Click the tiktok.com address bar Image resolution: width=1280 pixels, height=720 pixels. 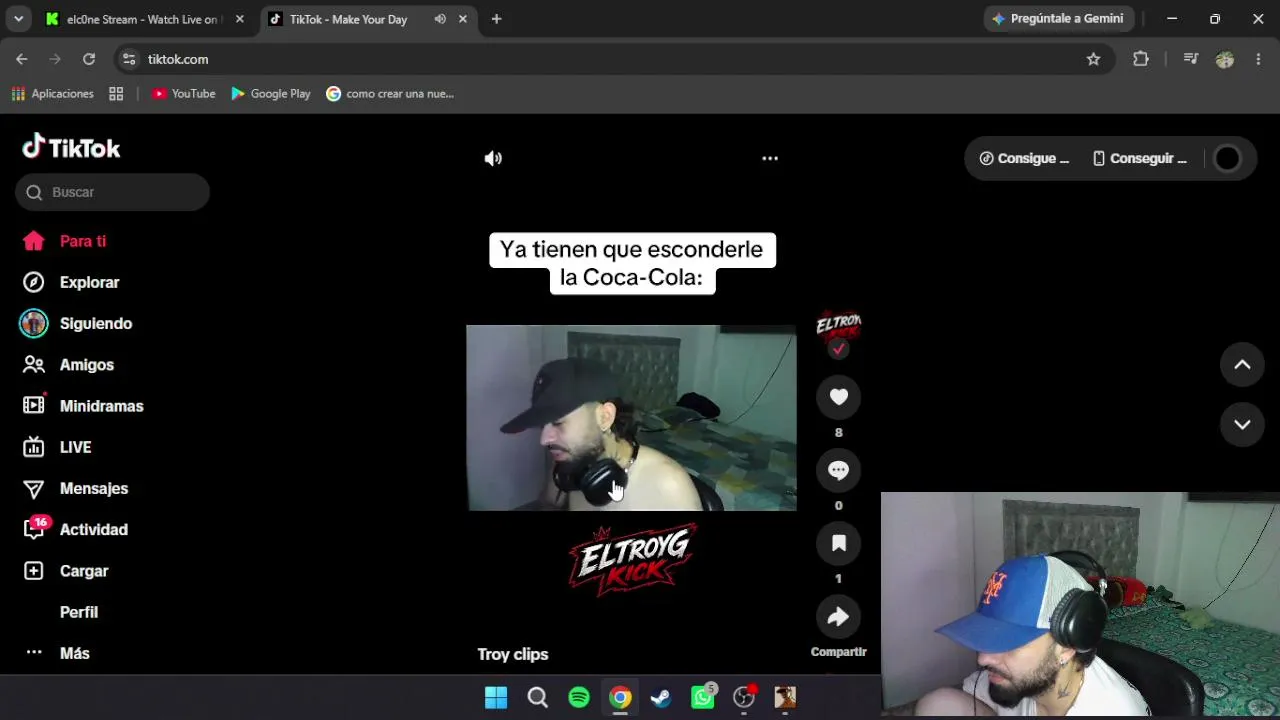pyautogui.click(x=614, y=59)
